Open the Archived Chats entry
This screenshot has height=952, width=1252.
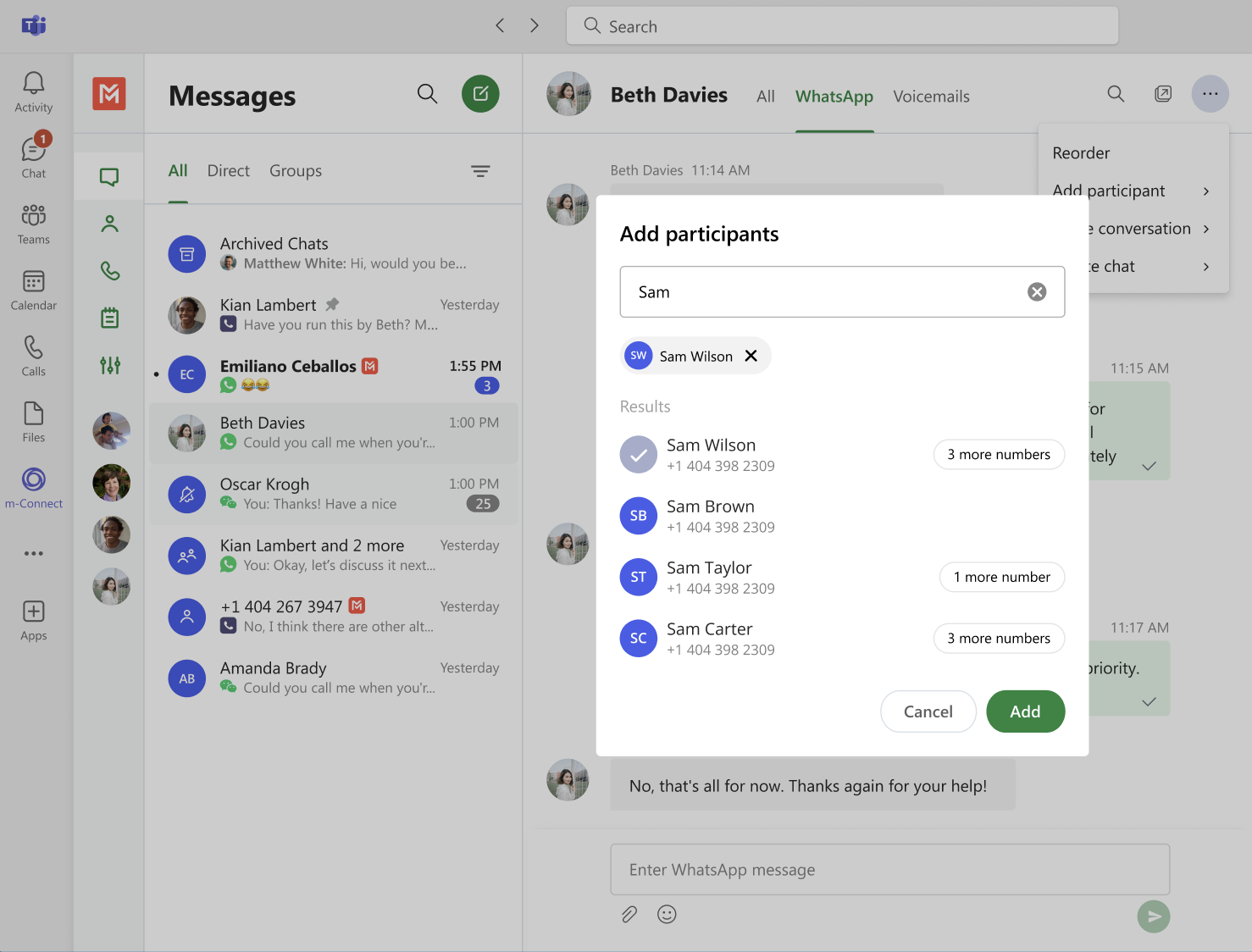click(x=334, y=253)
